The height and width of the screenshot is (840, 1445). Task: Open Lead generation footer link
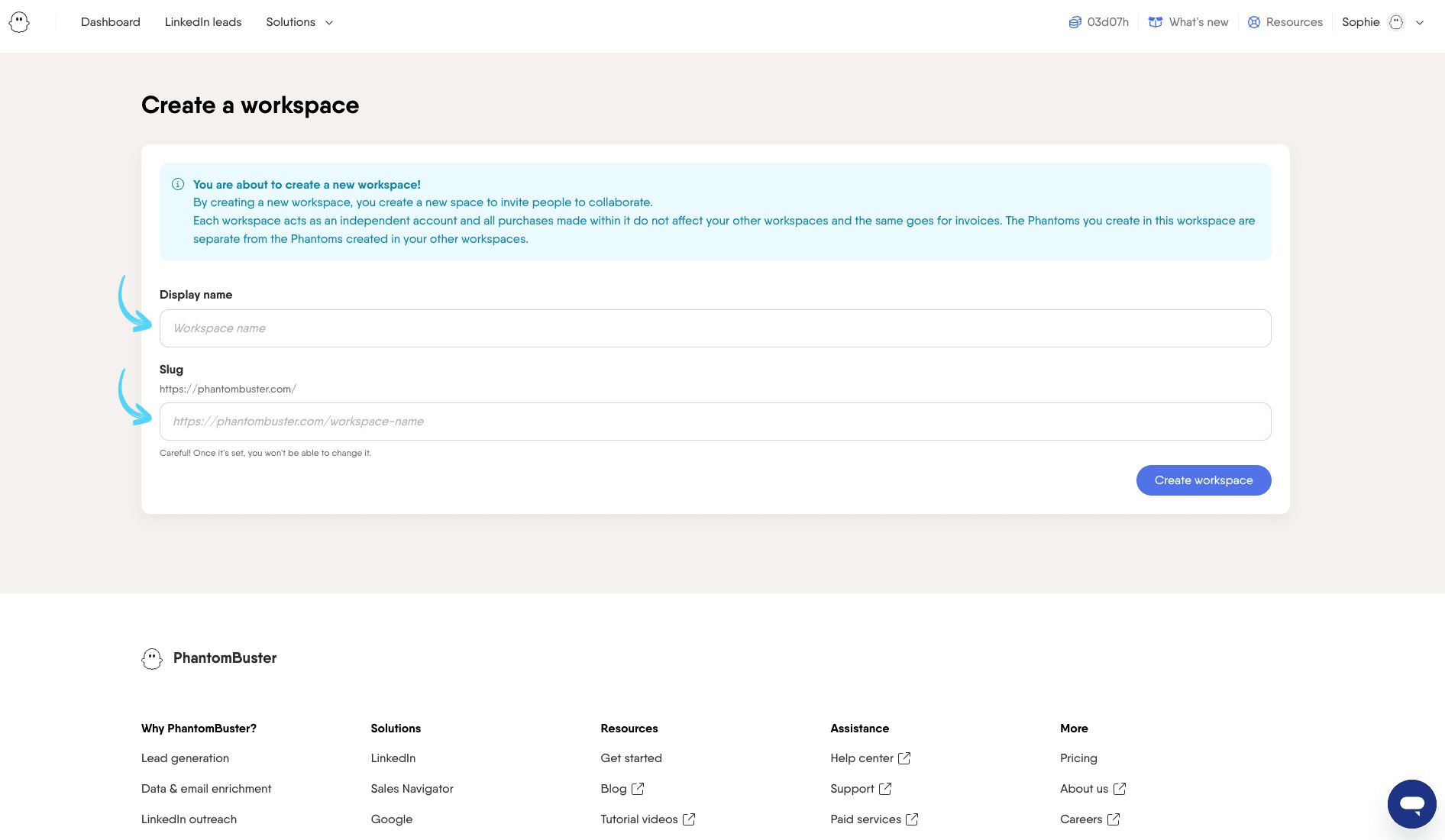[x=185, y=758]
